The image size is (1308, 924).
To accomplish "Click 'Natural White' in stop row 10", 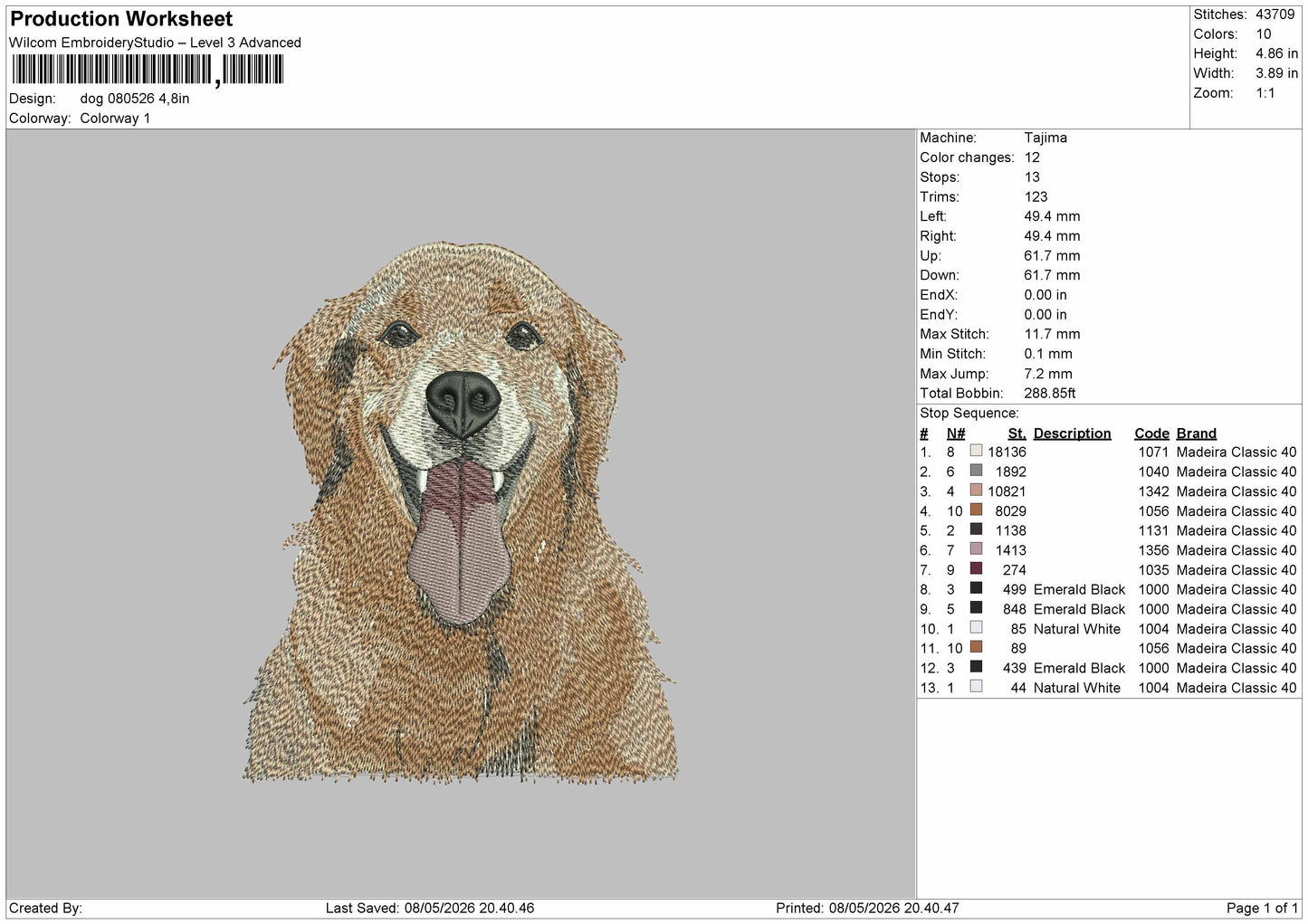I will coord(1076,629).
